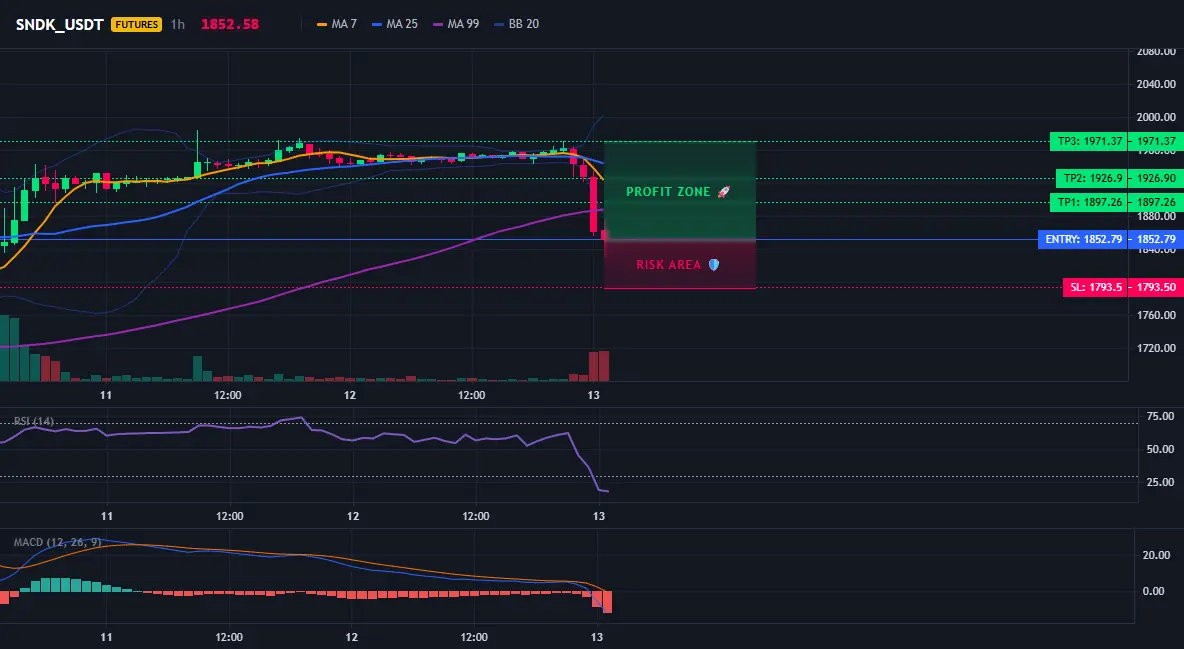The height and width of the screenshot is (649, 1184).
Task: Click RSI axis value 75.00
Action: 1160,416
